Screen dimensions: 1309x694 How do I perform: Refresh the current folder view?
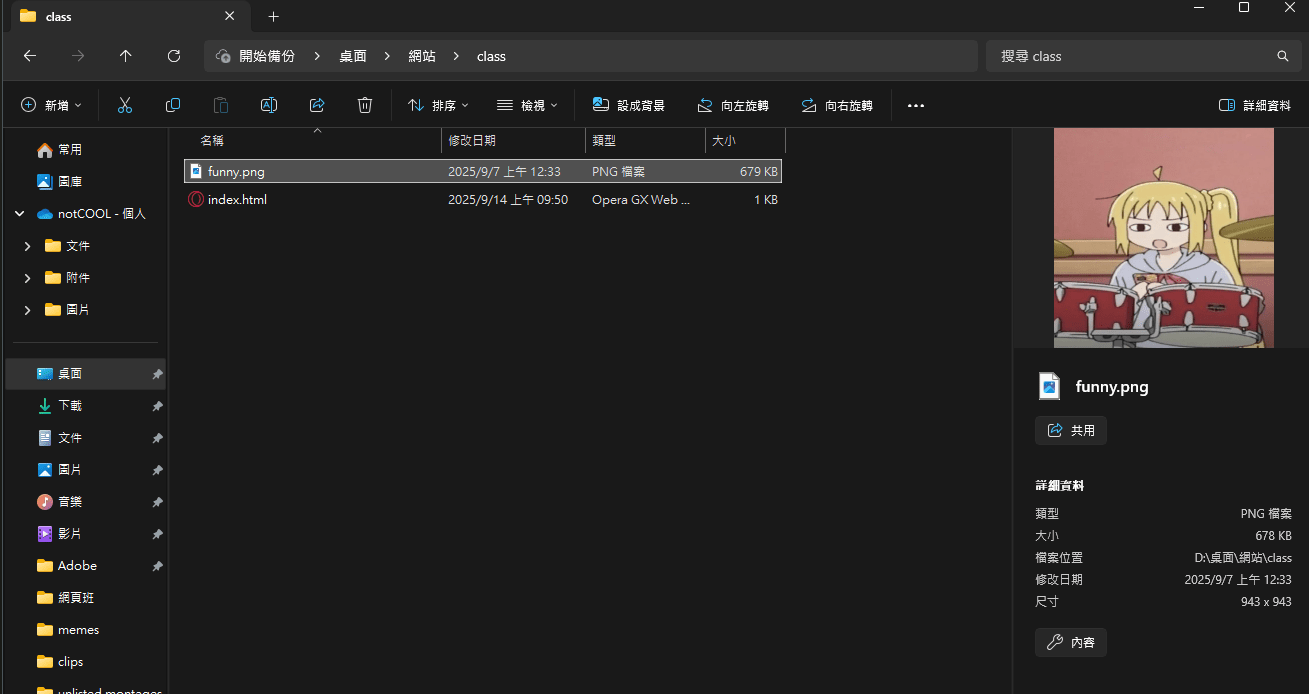coord(174,56)
